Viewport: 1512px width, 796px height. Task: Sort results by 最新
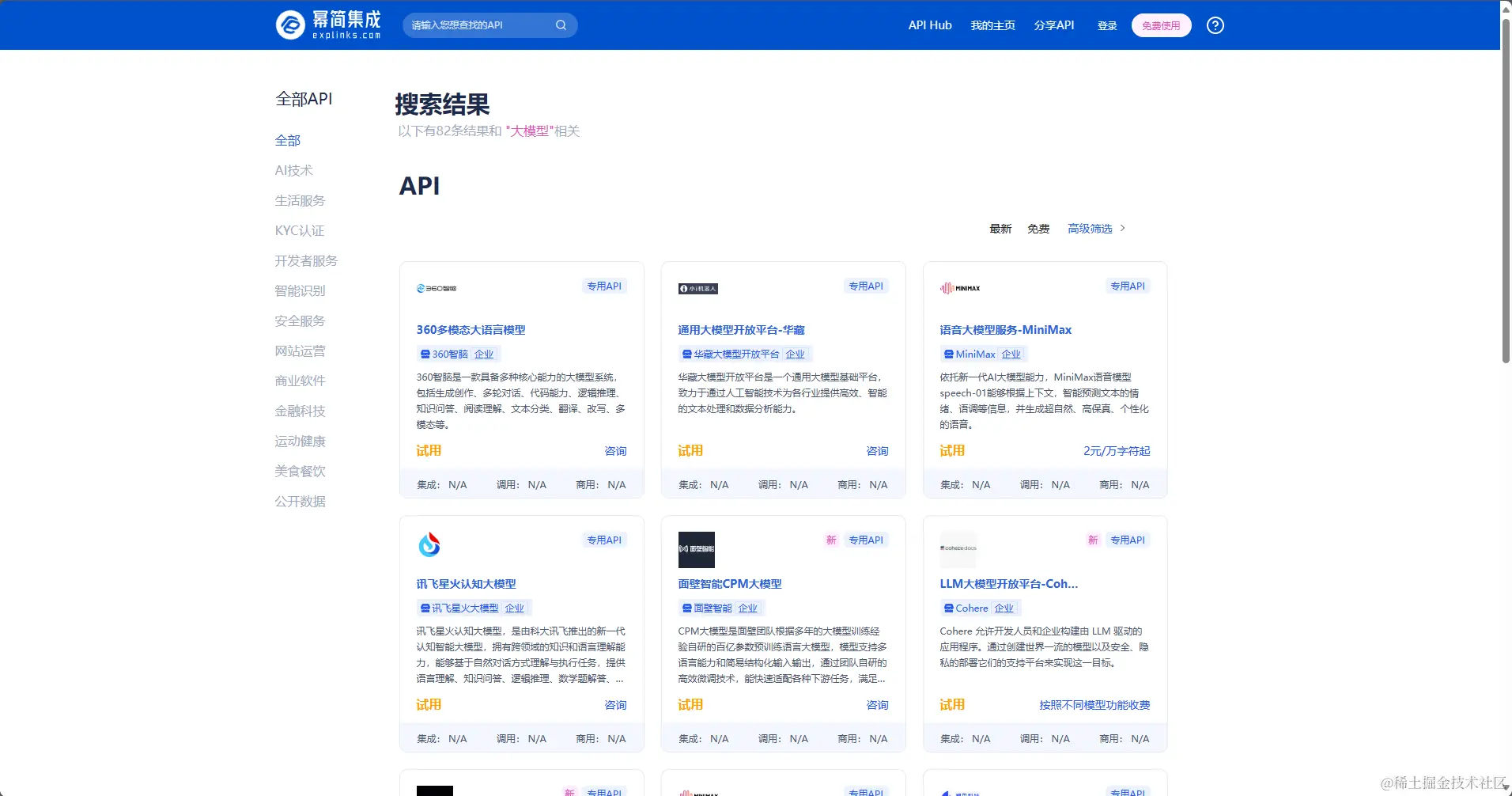1000,229
